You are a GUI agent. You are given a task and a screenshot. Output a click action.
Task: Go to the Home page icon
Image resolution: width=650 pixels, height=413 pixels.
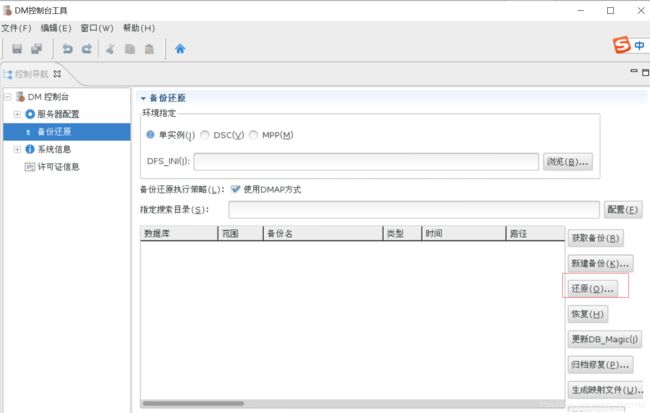[180, 49]
